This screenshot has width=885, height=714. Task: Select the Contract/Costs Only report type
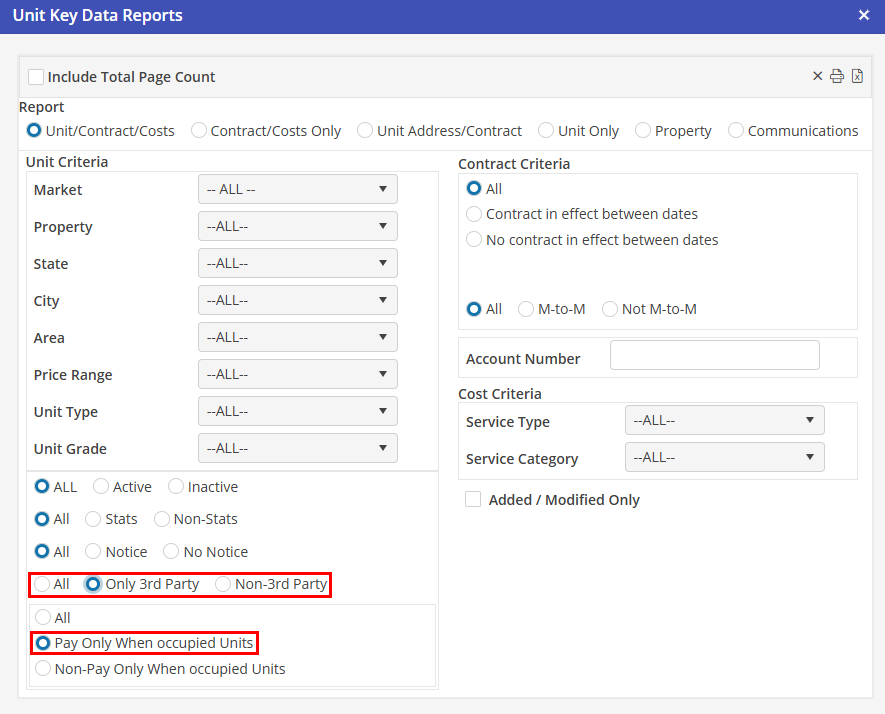[x=200, y=131]
